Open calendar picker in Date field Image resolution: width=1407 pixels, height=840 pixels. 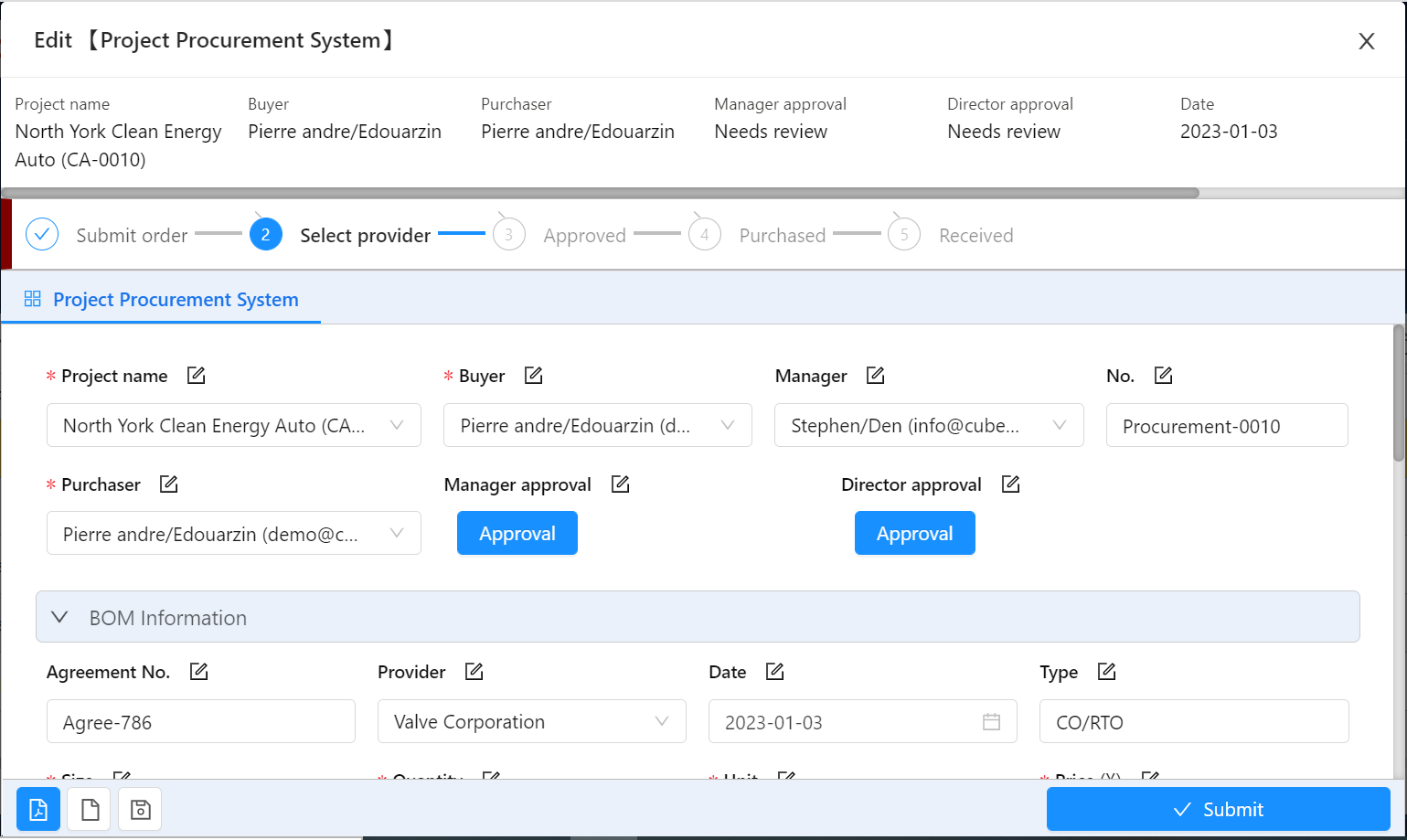(x=991, y=722)
